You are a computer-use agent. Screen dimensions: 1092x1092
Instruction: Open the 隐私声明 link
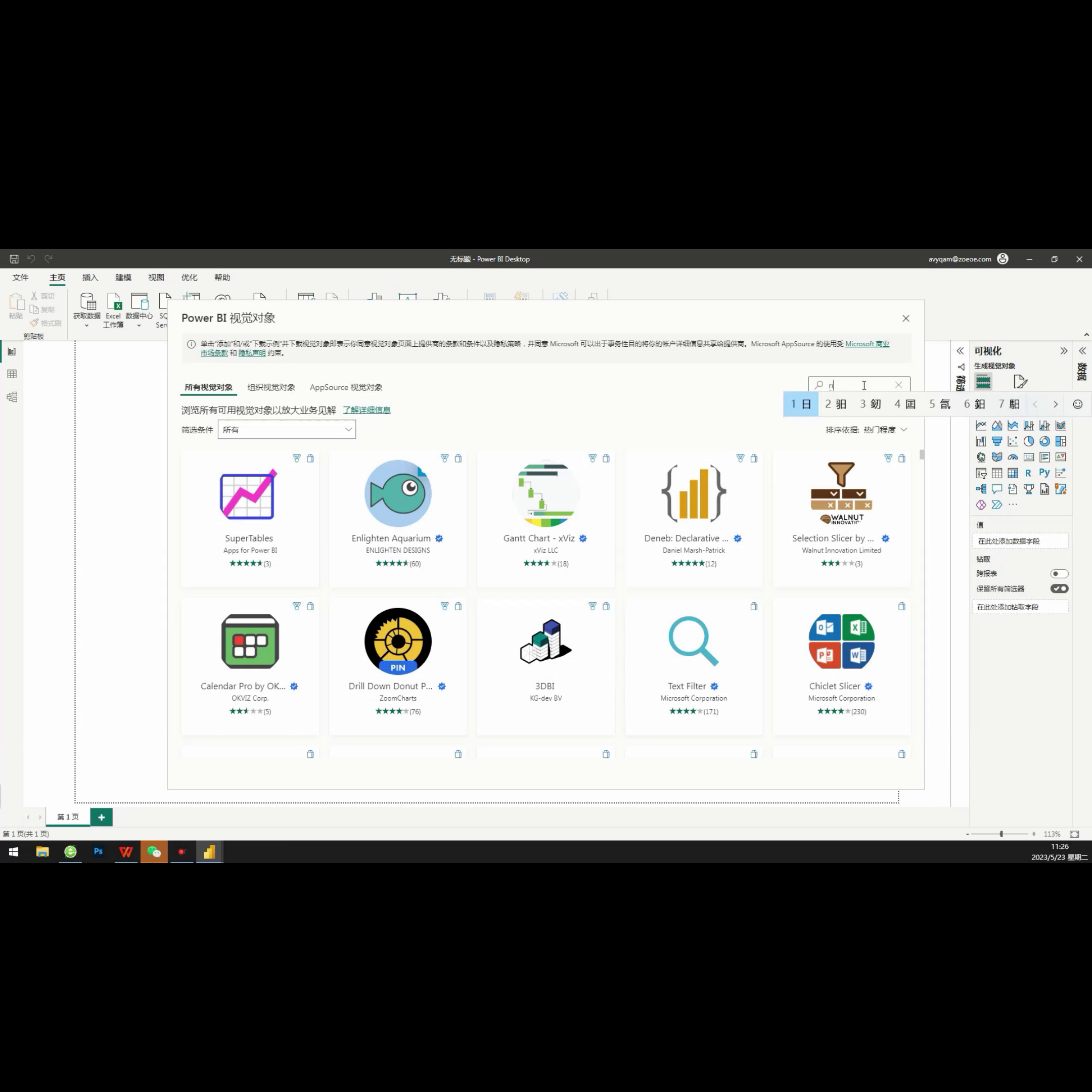pyautogui.click(x=252, y=353)
